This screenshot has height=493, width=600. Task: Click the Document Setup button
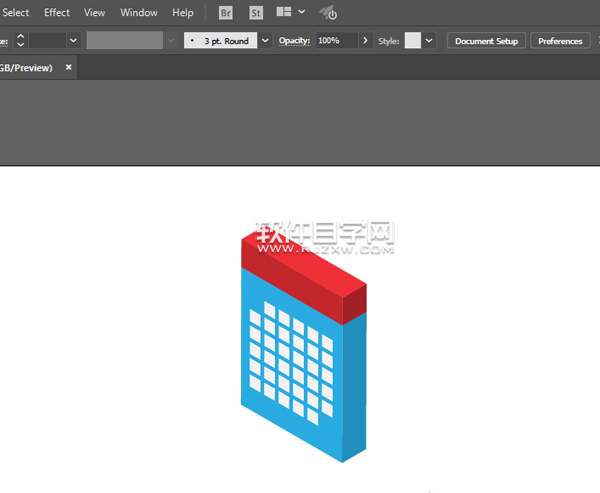click(x=487, y=41)
